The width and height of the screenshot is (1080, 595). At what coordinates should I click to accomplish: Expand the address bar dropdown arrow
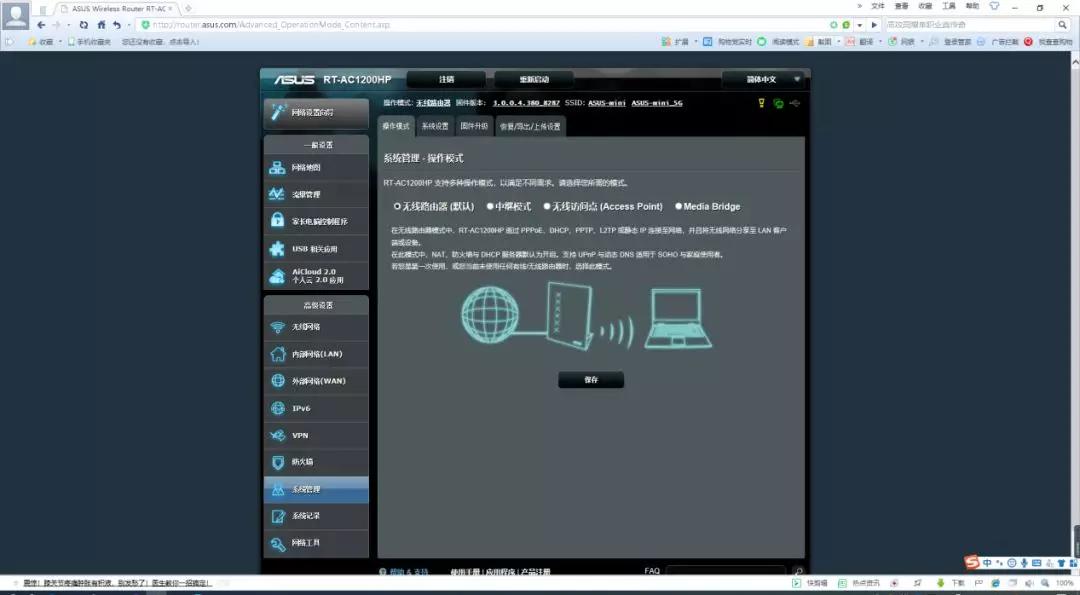tap(860, 25)
